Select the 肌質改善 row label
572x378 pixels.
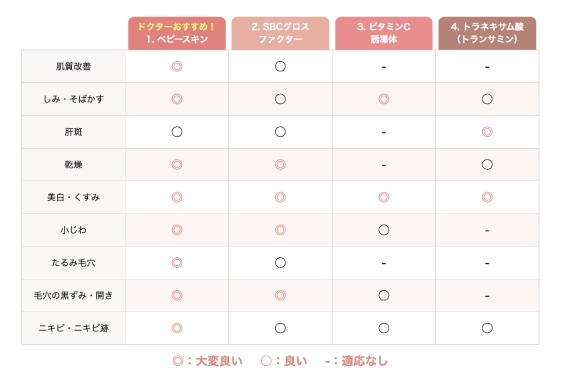tap(73, 66)
